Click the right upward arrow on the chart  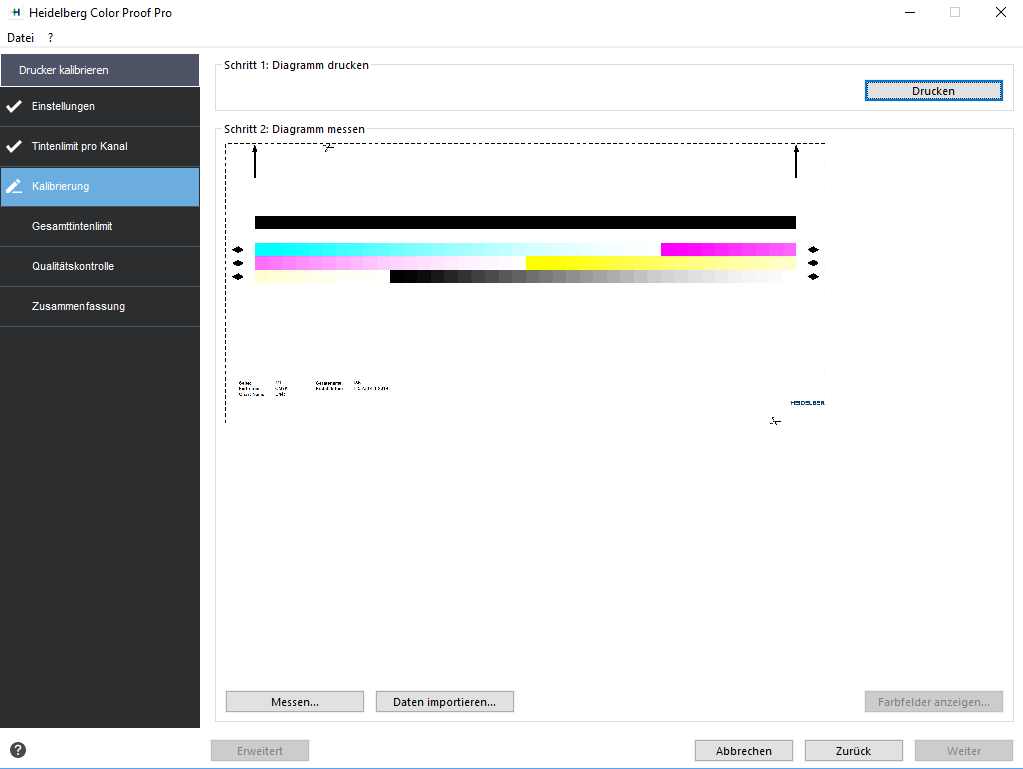796,161
